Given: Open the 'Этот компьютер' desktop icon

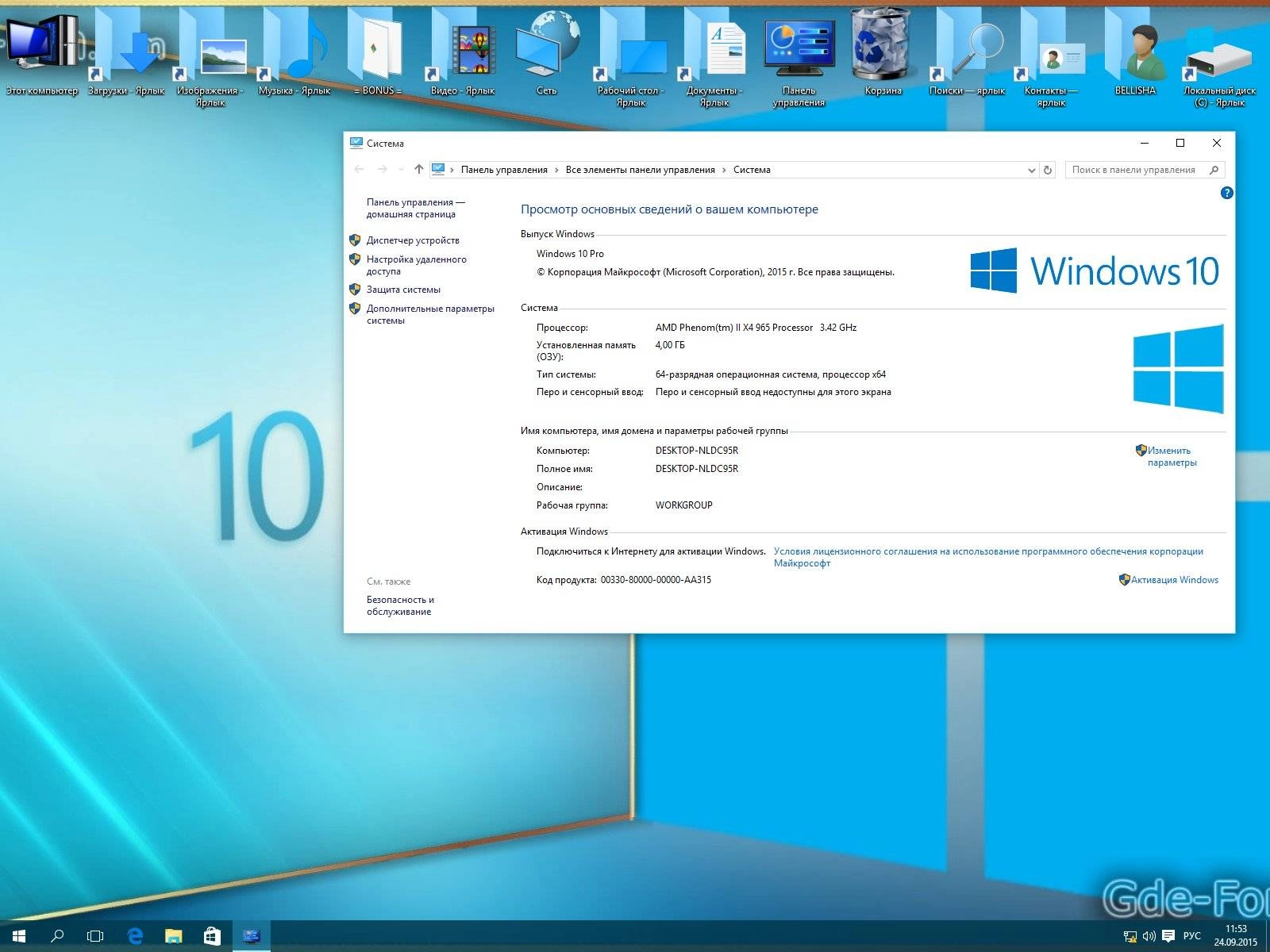Looking at the screenshot, I should coord(41,52).
